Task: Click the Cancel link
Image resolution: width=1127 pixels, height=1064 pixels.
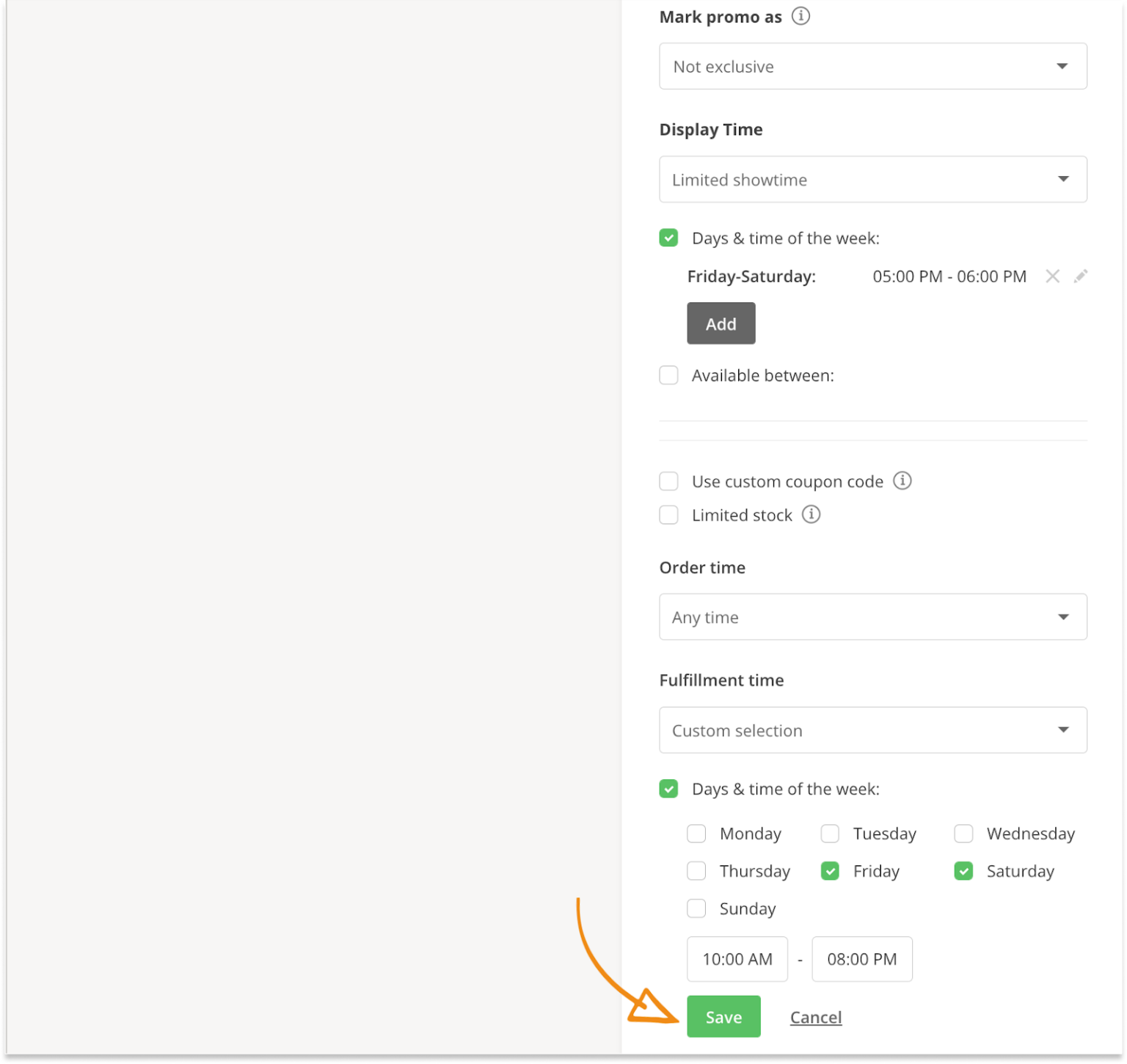Action: tap(815, 1017)
